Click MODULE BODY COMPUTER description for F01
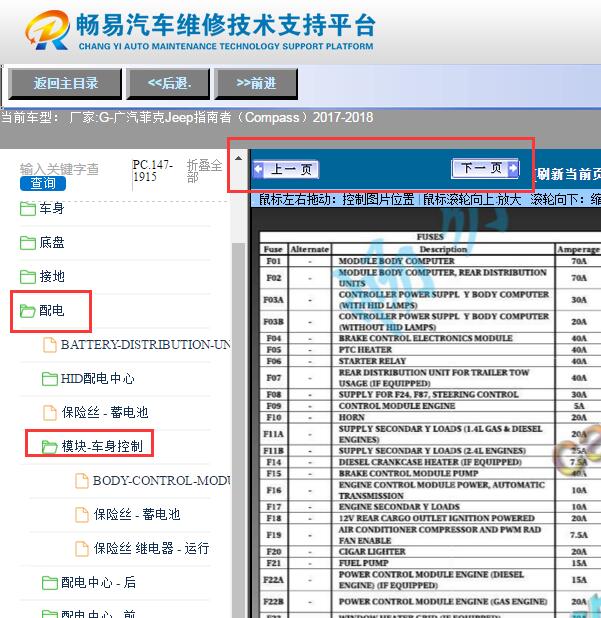 pyautogui.click(x=396, y=261)
